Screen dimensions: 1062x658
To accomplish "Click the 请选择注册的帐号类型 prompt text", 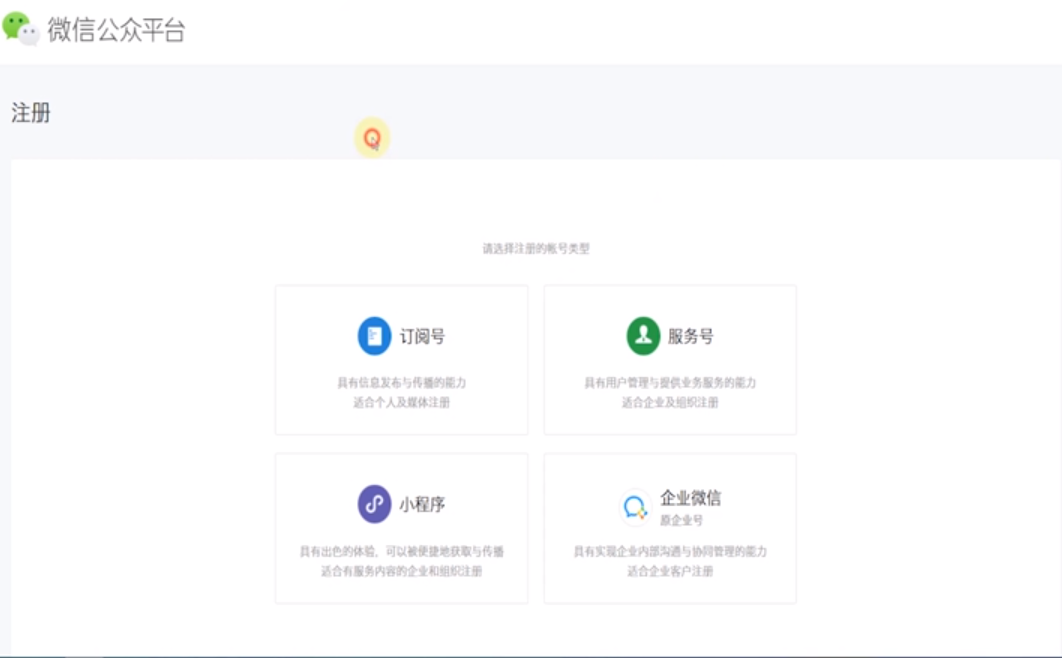I will 536,248.
